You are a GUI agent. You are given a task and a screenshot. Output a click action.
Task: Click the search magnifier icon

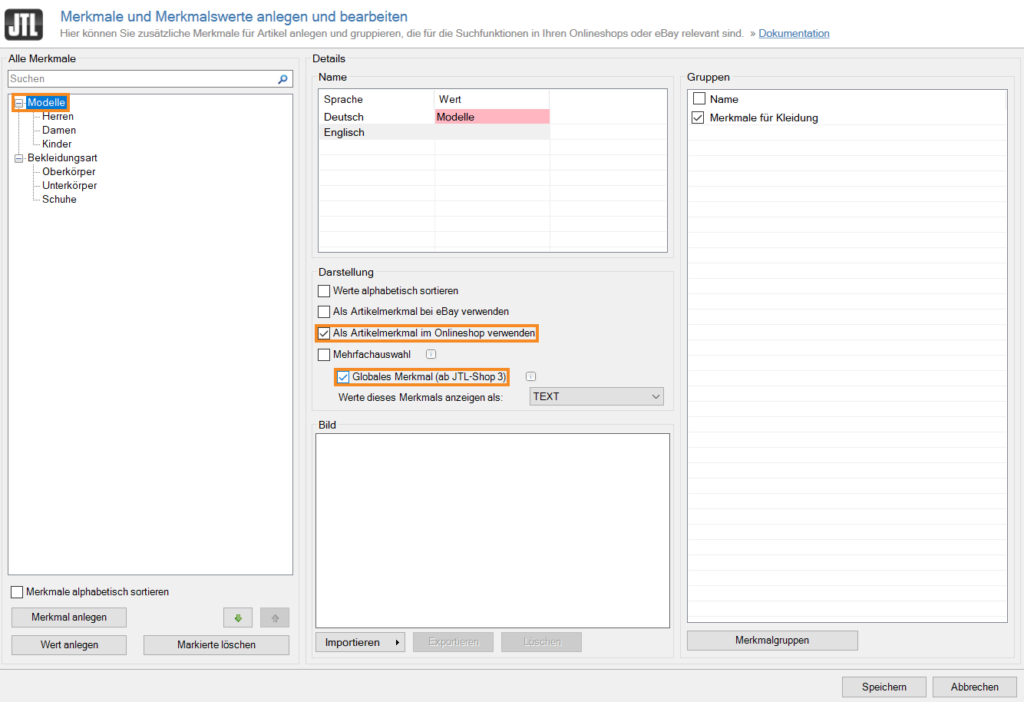[283, 79]
